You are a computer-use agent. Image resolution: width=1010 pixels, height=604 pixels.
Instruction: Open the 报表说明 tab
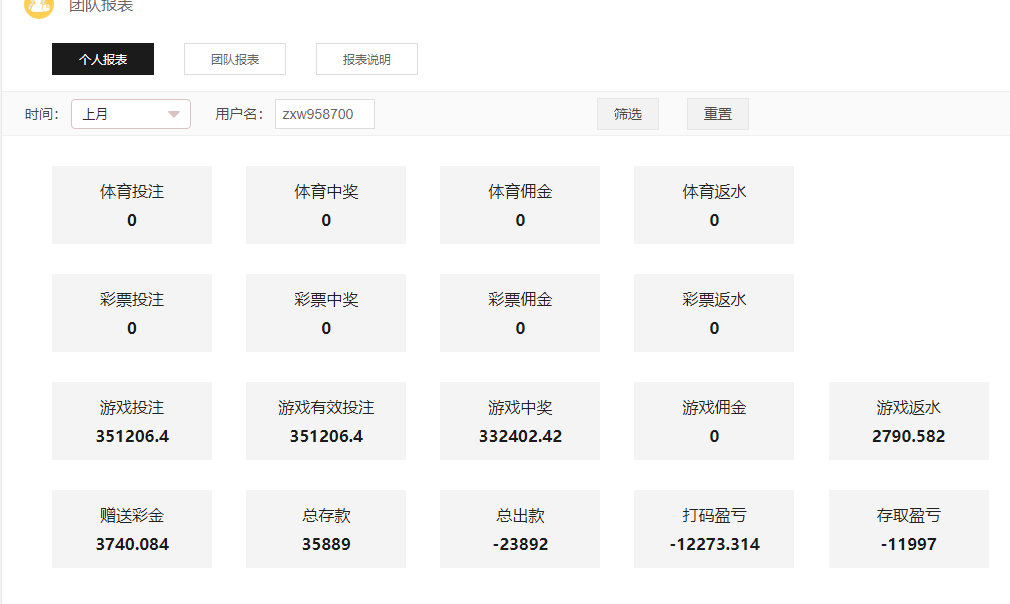tap(367, 59)
